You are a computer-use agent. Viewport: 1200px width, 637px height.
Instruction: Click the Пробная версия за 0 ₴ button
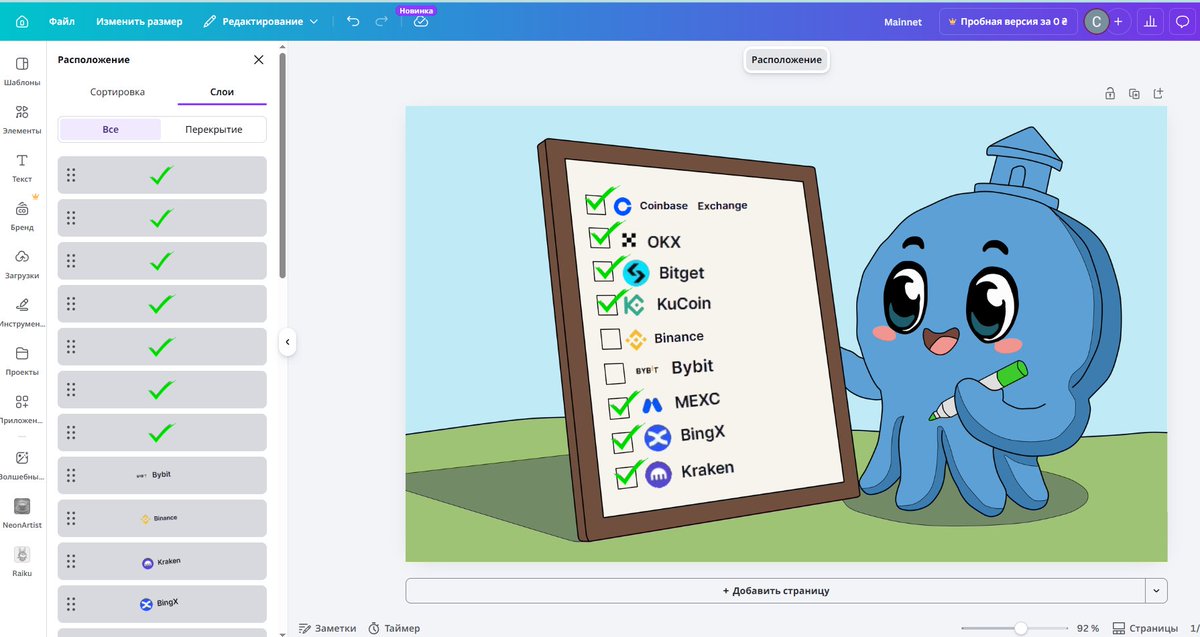(1008, 21)
